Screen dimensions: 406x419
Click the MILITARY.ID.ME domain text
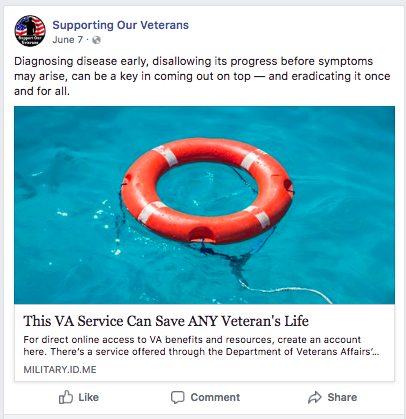[60, 370]
